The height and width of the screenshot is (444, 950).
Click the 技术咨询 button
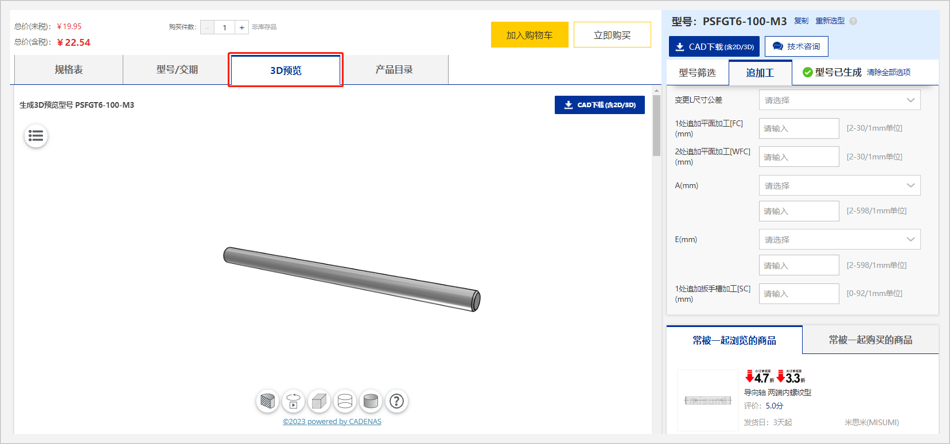click(796, 47)
